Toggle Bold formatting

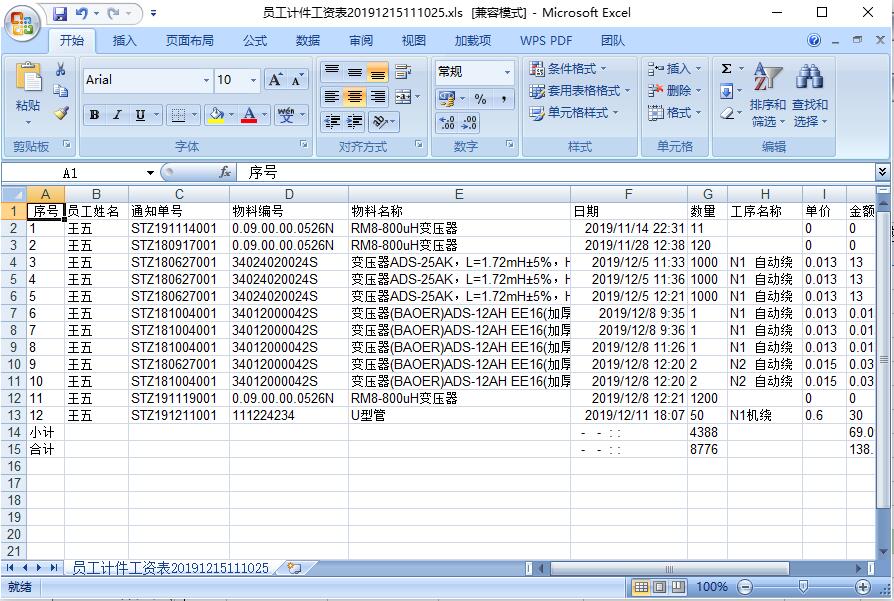click(x=94, y=115)
